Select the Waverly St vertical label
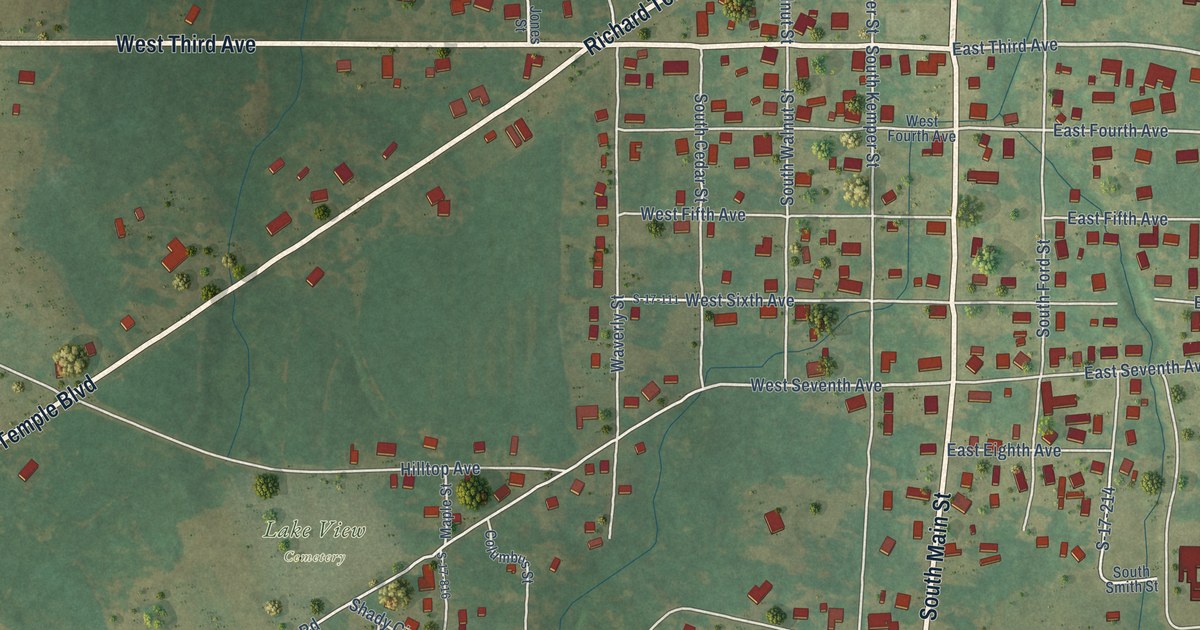 (x=617, y=335)
